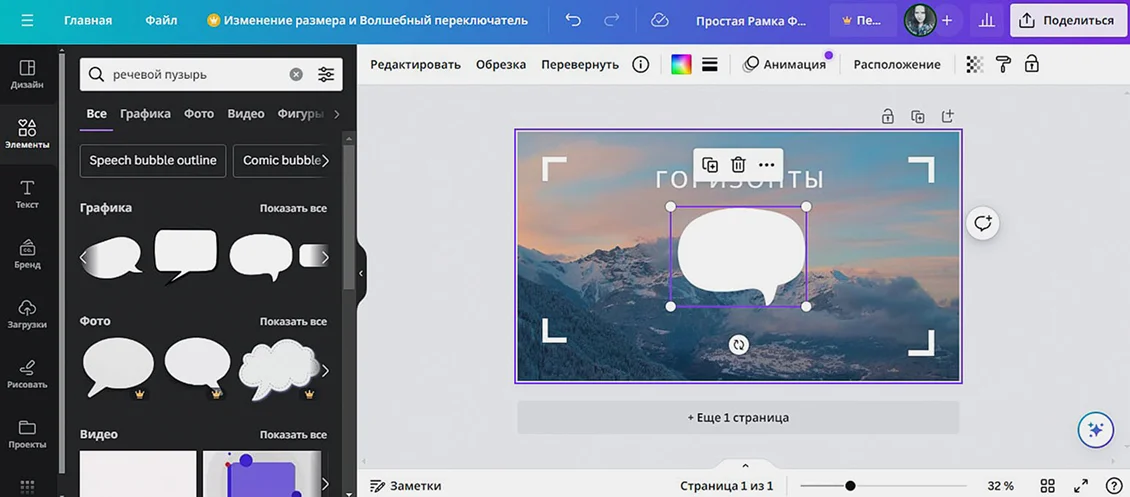This screenshot has width=1130, height=497.
Task: Collapse the side panel with arrow handle
Action: click(361, 274)
